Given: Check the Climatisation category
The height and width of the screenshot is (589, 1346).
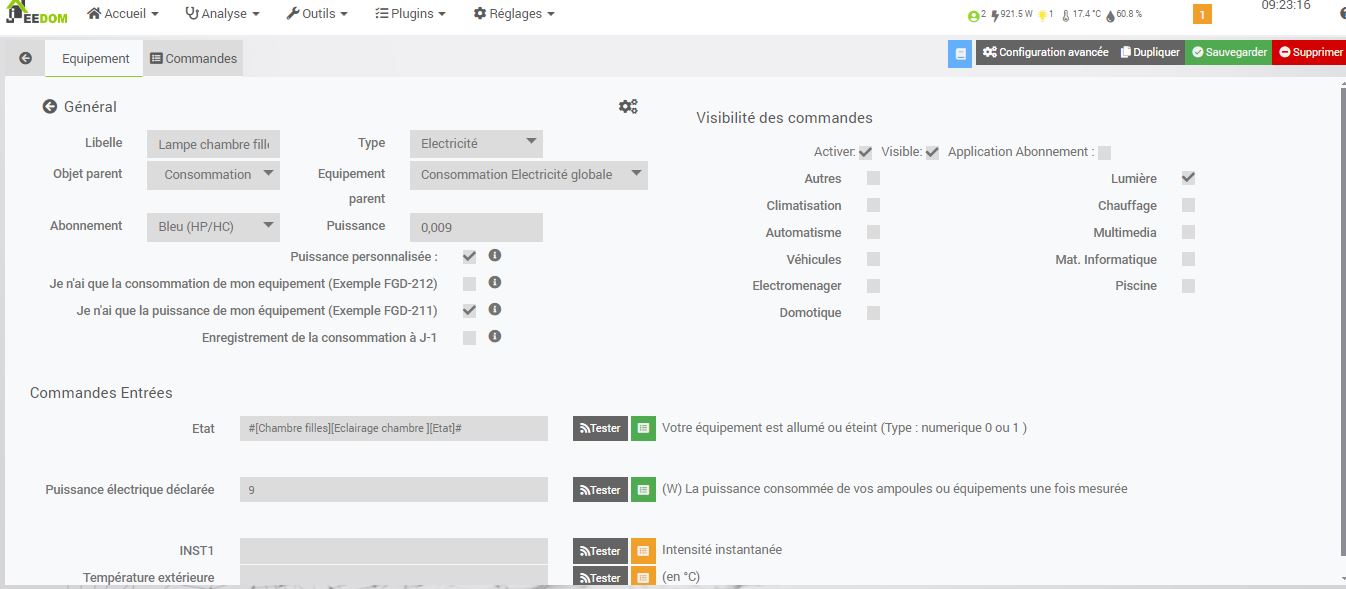Looking at the screenshot, I should [x=873, y=205].
